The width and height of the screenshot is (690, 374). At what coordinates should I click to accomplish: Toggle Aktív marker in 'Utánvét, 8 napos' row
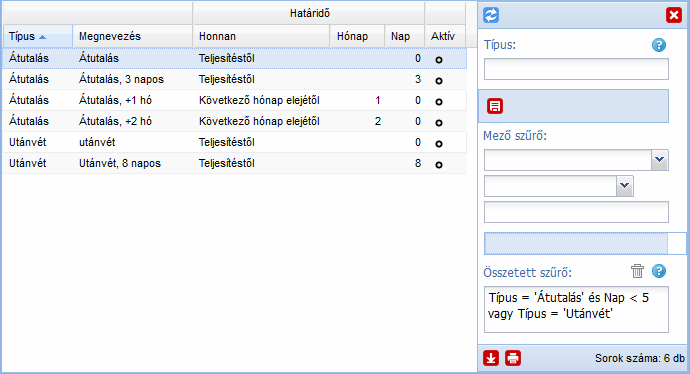click(x=439, y=165)
